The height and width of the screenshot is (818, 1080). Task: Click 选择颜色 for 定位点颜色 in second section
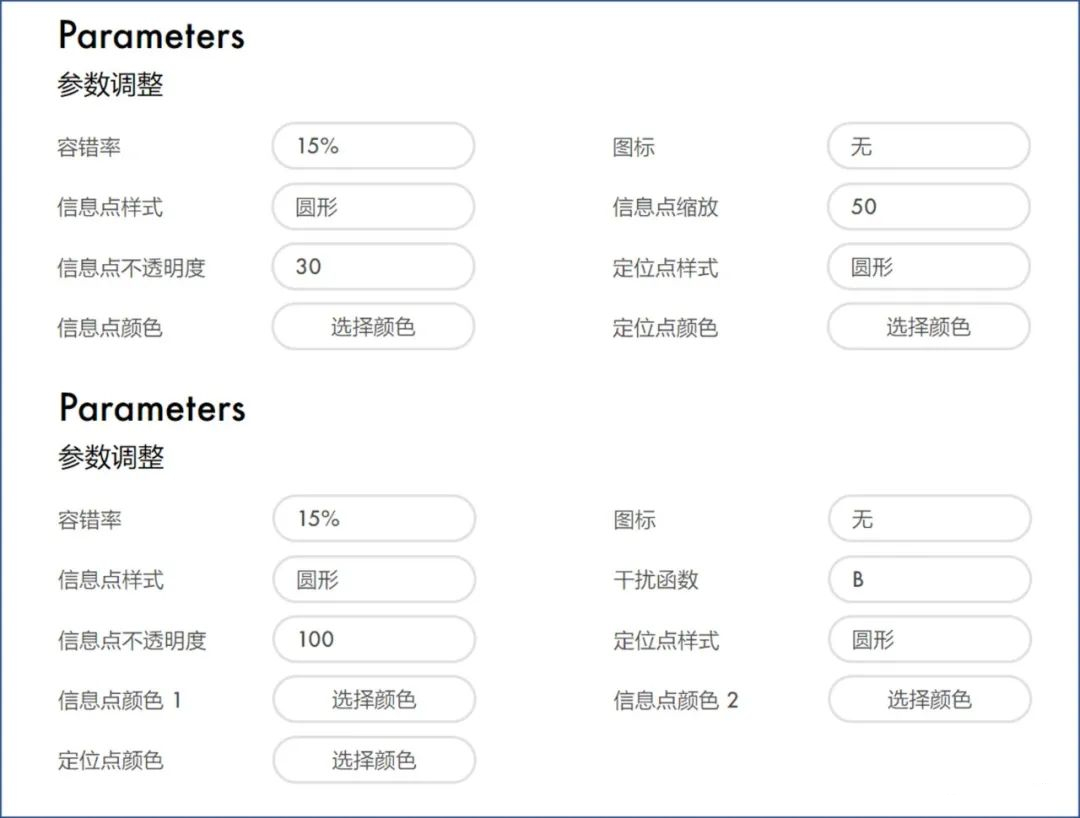click(373, 760)
